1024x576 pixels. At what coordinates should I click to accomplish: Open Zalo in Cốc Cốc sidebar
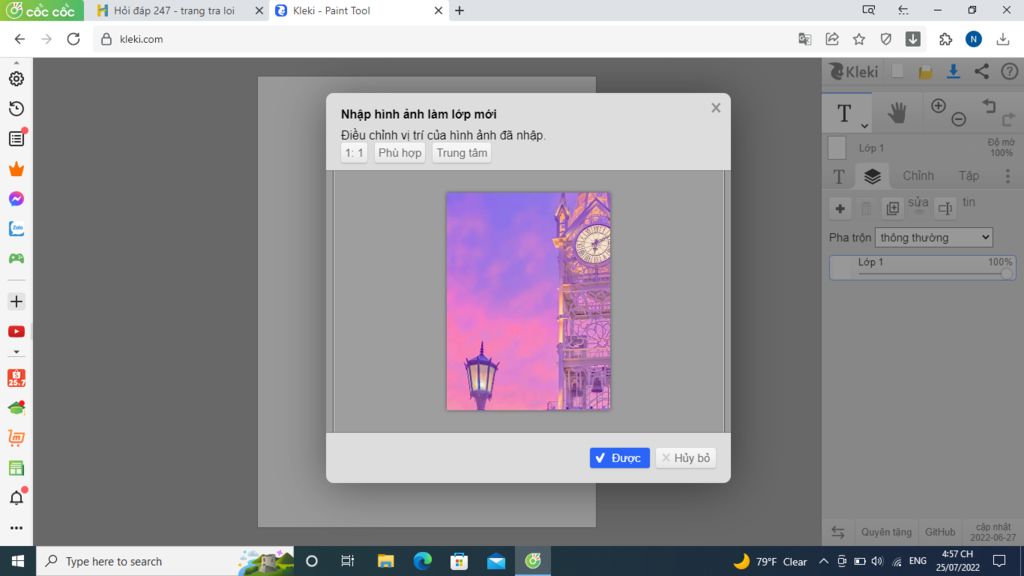(16, 229)
